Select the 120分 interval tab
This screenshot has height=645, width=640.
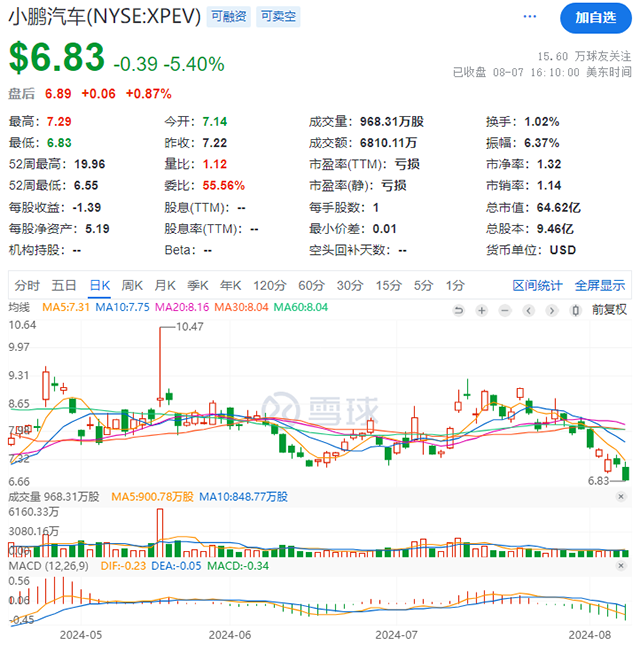(x=269, y=285)
